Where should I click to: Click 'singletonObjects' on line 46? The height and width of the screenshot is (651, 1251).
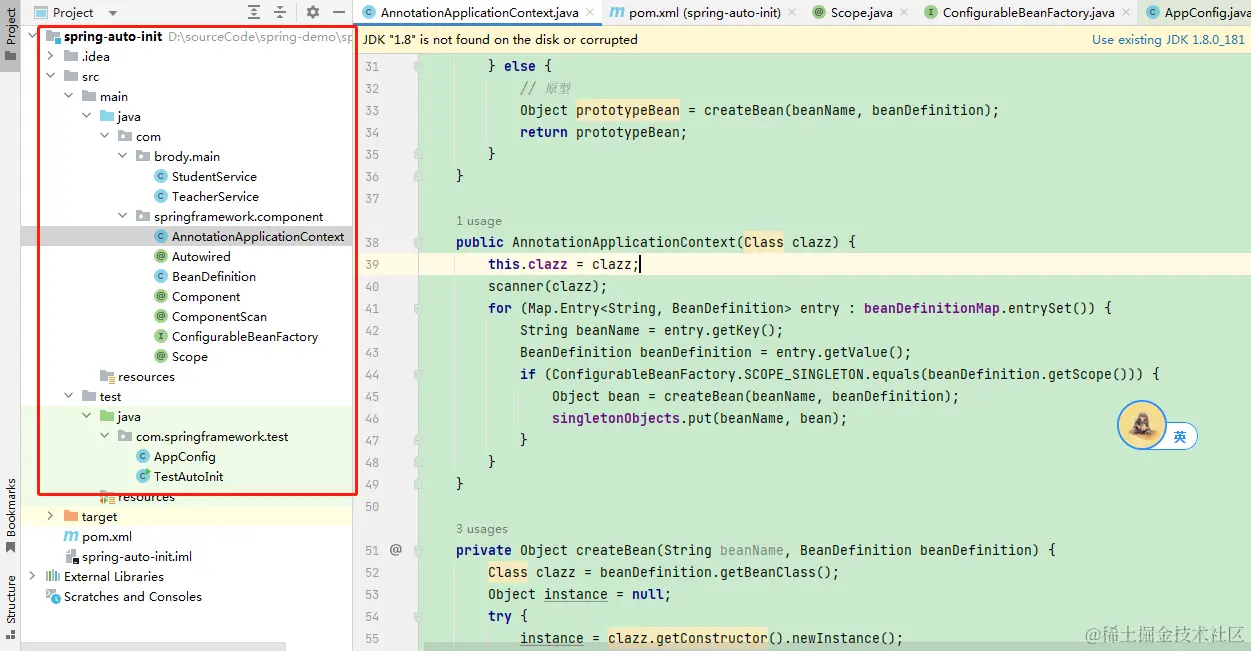tap(616, 418)
